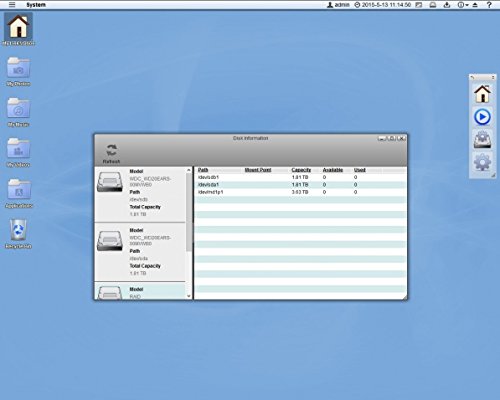Click the disk list scroll down arrow
The width and height of the screenshot is (500, 400).
pyautogui.click(x=189, y=296)
